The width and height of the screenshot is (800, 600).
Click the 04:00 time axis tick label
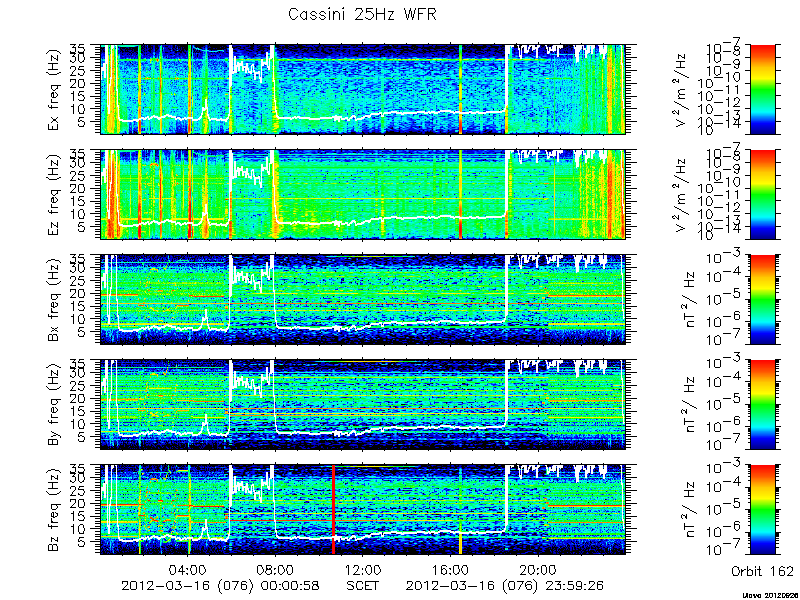(x=188, y=569)
